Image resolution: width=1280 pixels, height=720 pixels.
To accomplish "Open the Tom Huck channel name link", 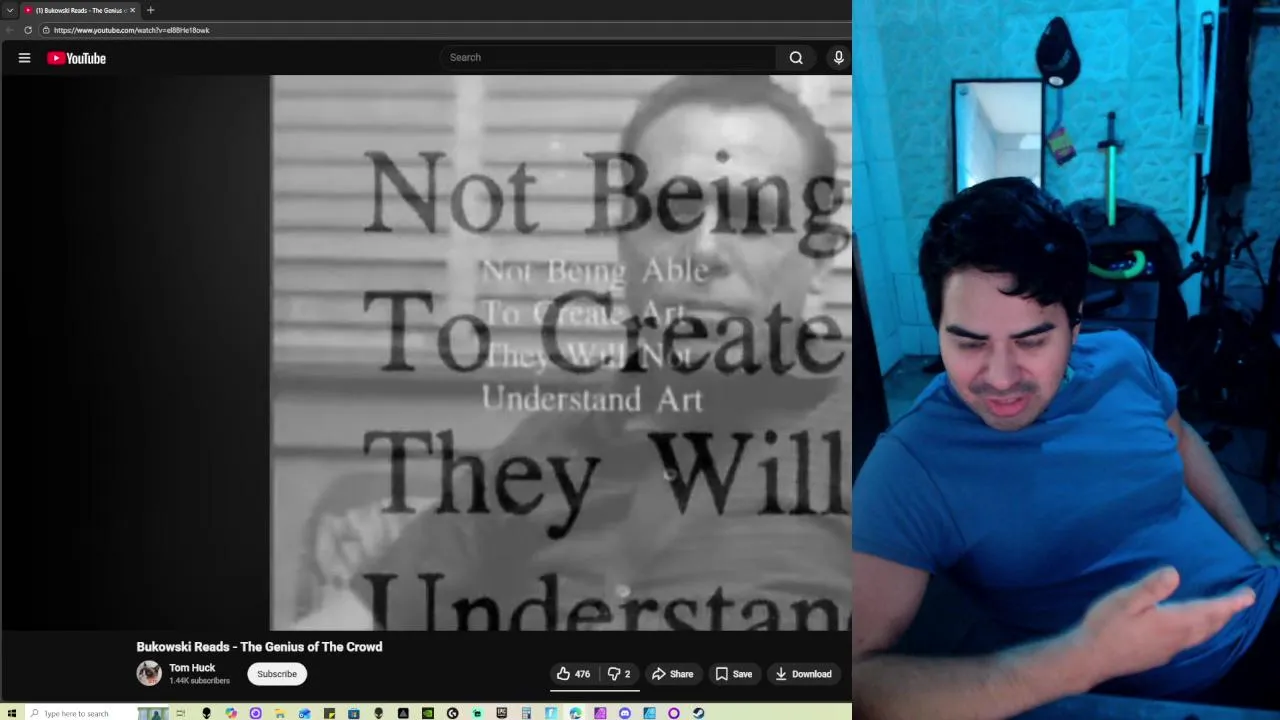I will [x=192, y=667].
